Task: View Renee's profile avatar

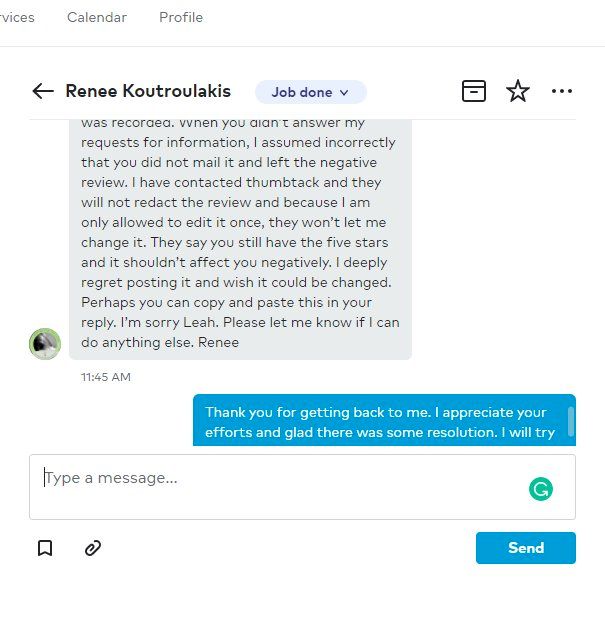Action: (45, 344)
